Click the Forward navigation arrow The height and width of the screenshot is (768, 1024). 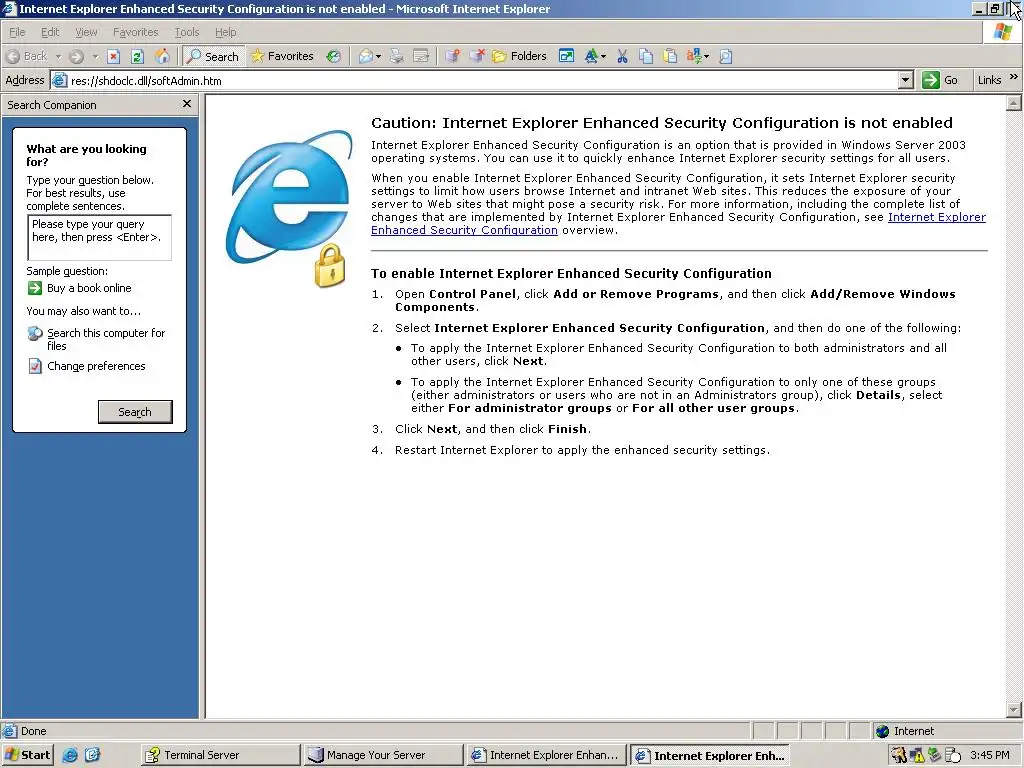tap(76, 57)
